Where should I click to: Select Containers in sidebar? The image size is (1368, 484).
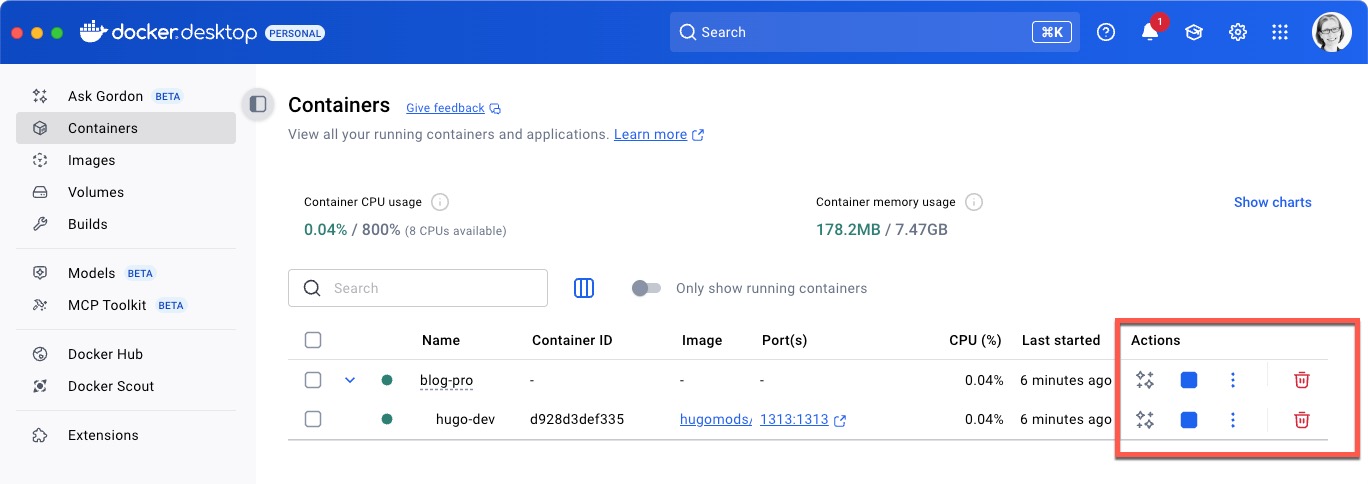point(126,128)
